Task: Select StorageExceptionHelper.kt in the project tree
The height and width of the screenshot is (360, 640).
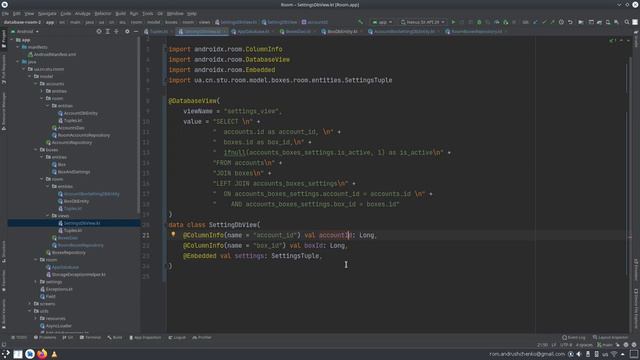Action: (x=76, y=274)
